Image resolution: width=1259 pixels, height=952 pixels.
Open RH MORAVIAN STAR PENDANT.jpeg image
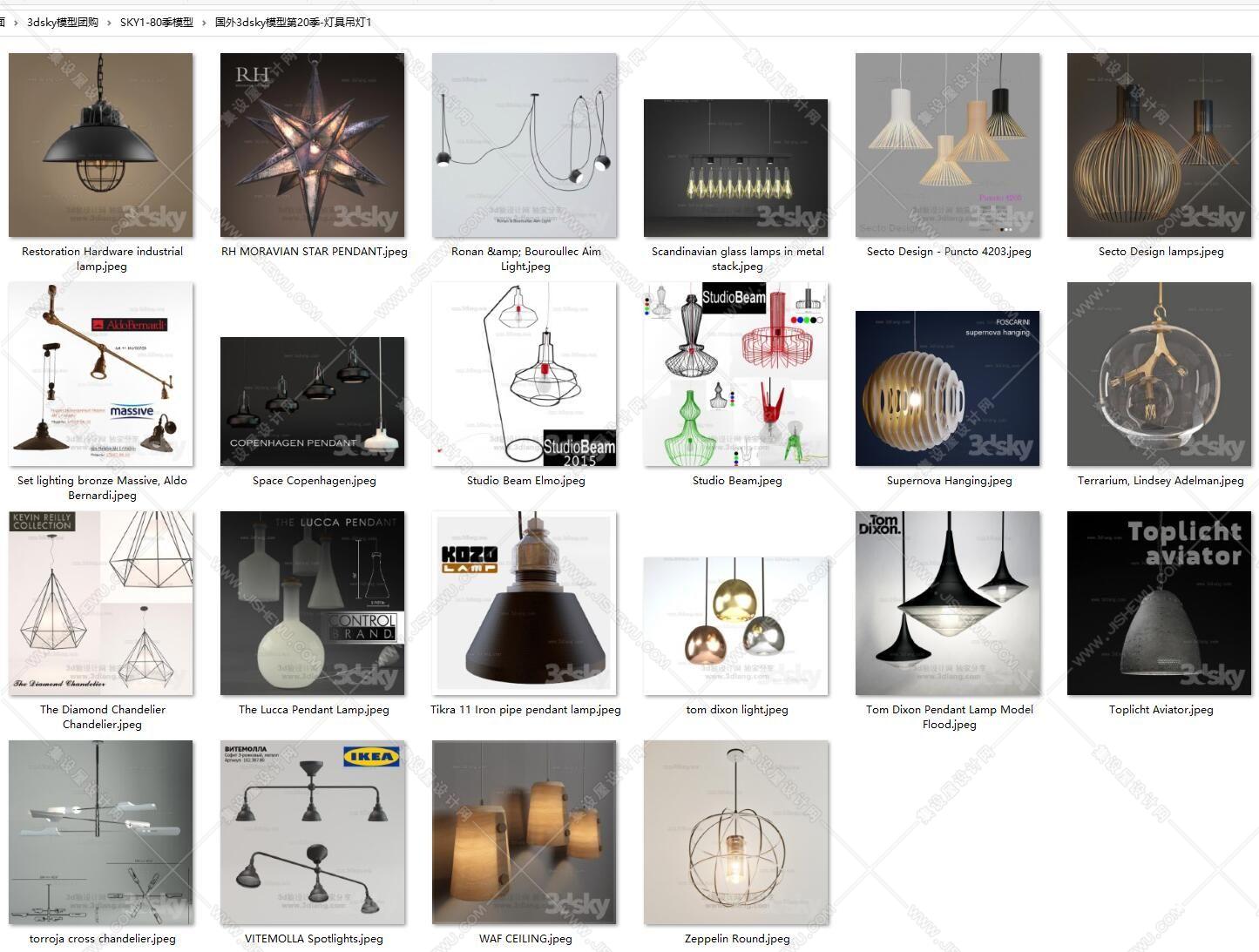point(313,145)
